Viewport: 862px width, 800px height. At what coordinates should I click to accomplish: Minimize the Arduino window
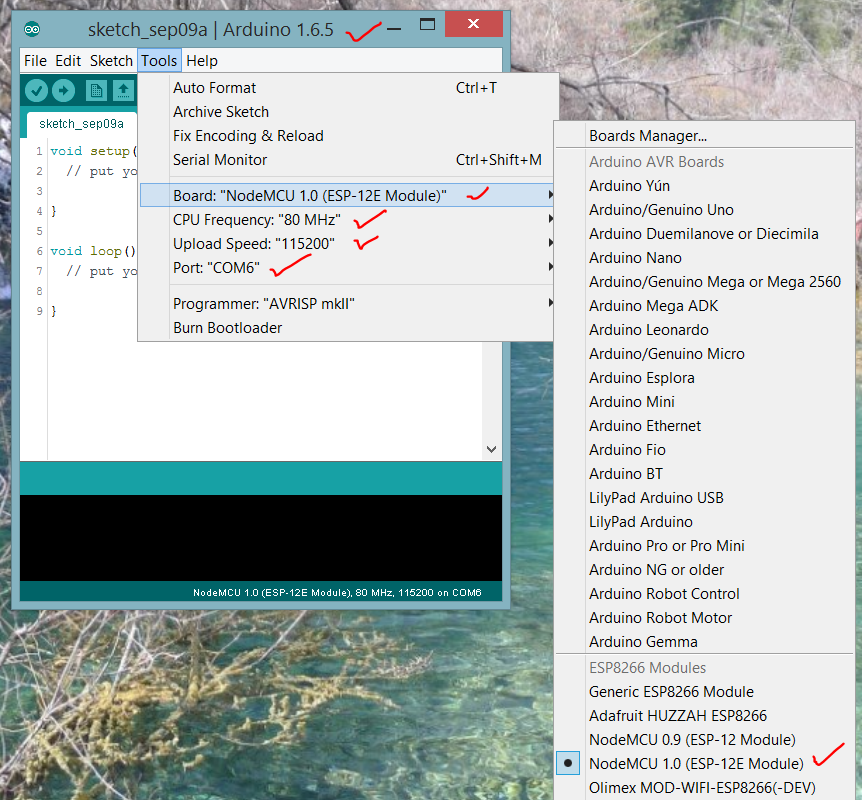[394, 28]
